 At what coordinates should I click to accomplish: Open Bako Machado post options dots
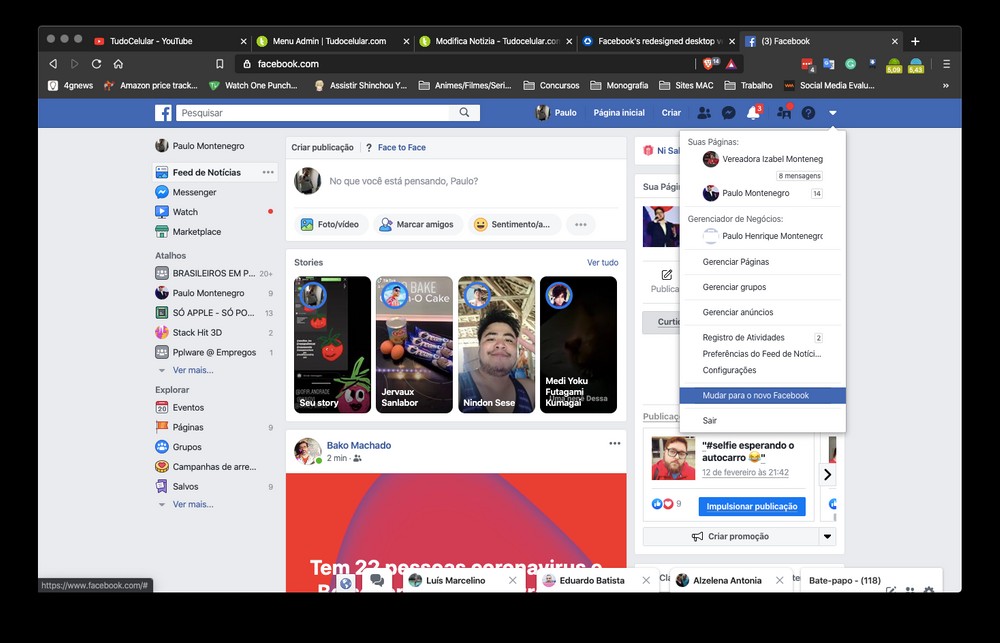pyautogui.click(x=615, y=443)
